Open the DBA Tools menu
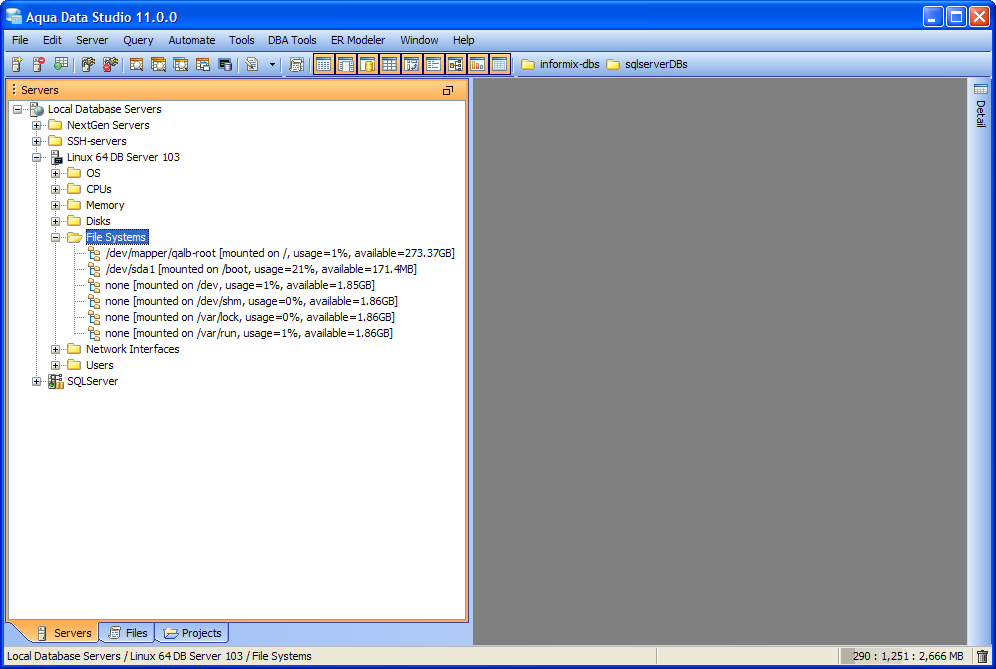Viewport: 996px width, 669px height. click(x=292, y=40)
